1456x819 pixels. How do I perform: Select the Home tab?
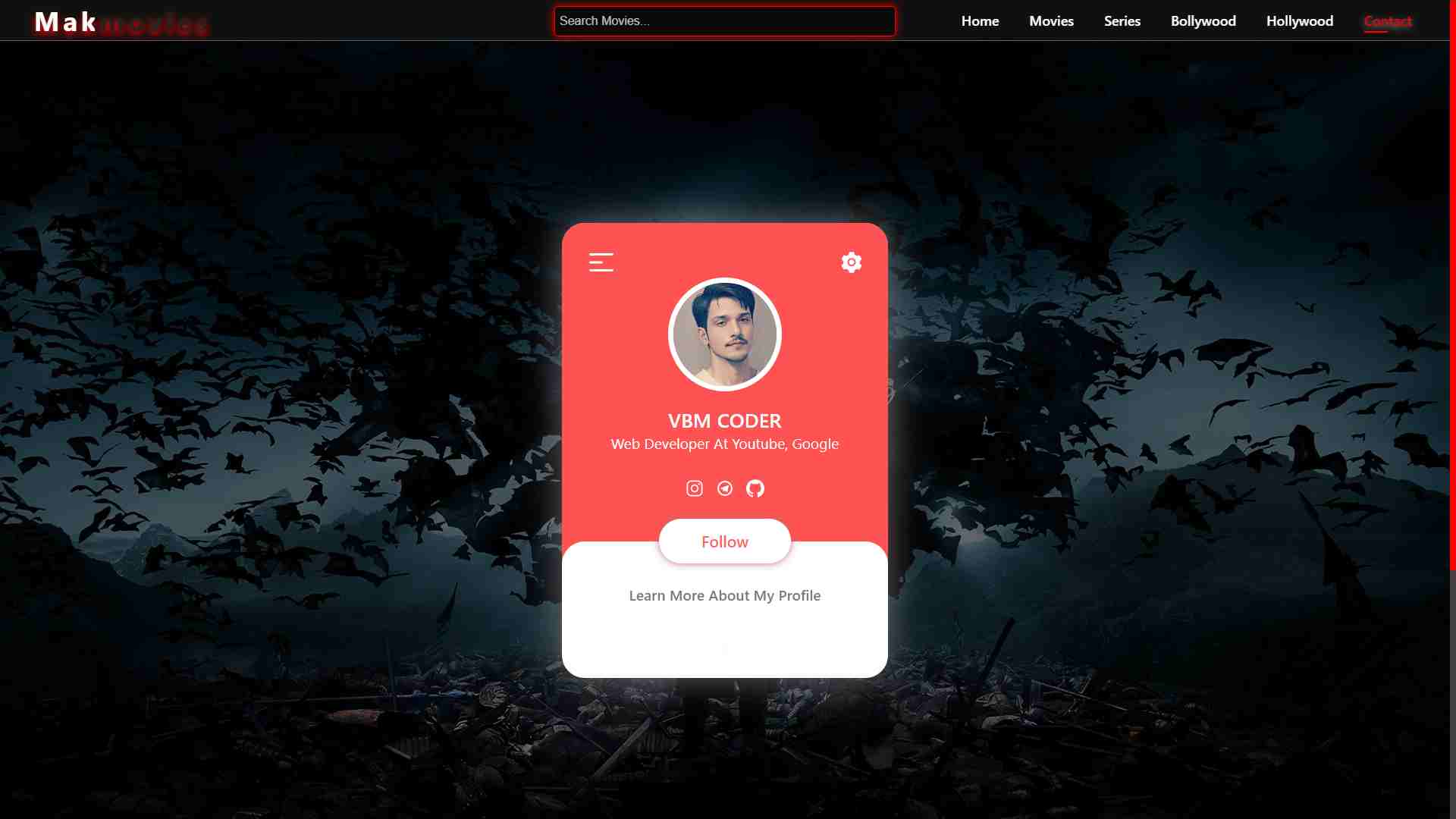[980, 20]
